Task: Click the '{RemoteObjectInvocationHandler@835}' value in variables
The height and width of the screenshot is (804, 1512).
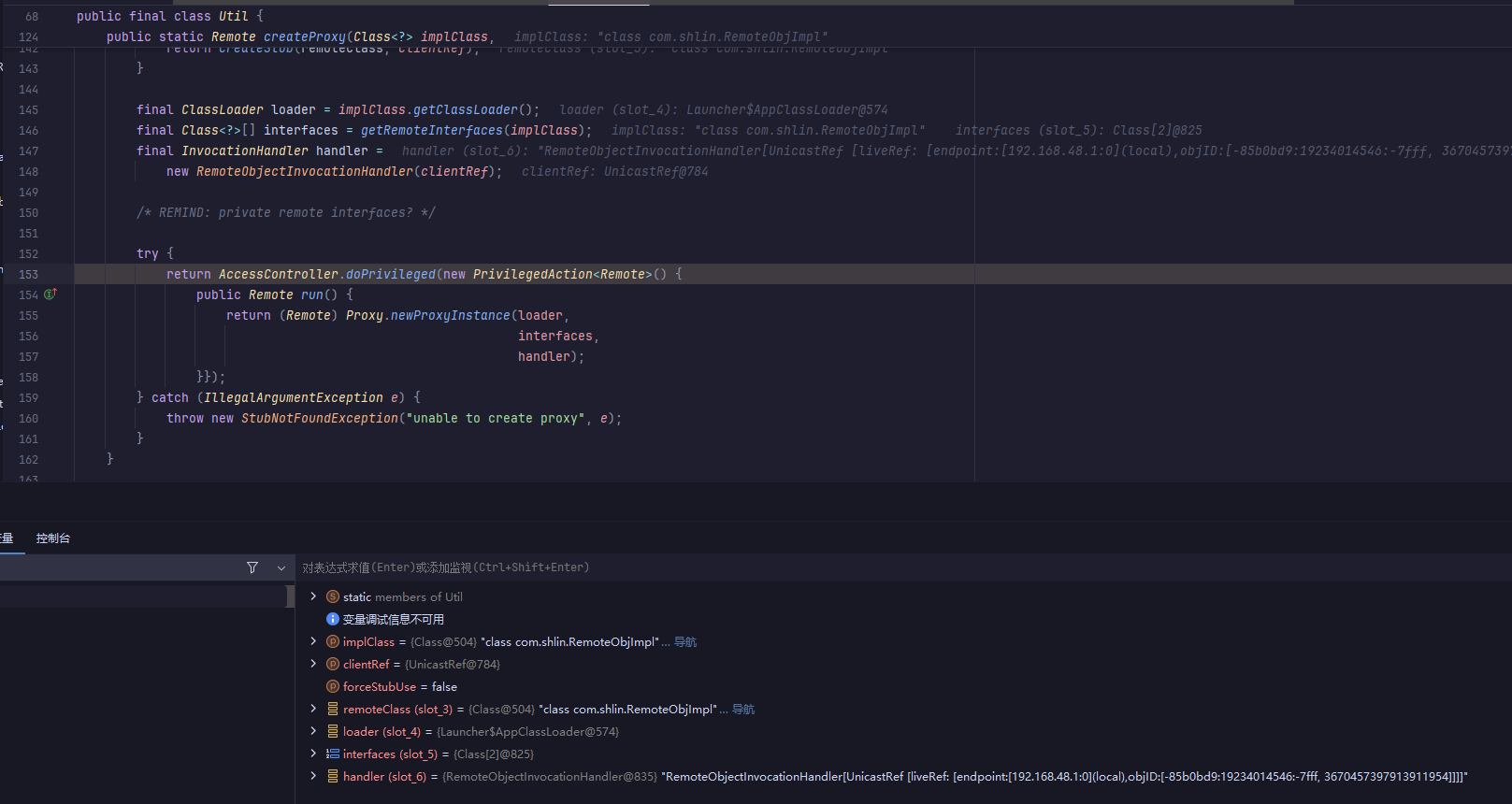Action: (550, 777)
